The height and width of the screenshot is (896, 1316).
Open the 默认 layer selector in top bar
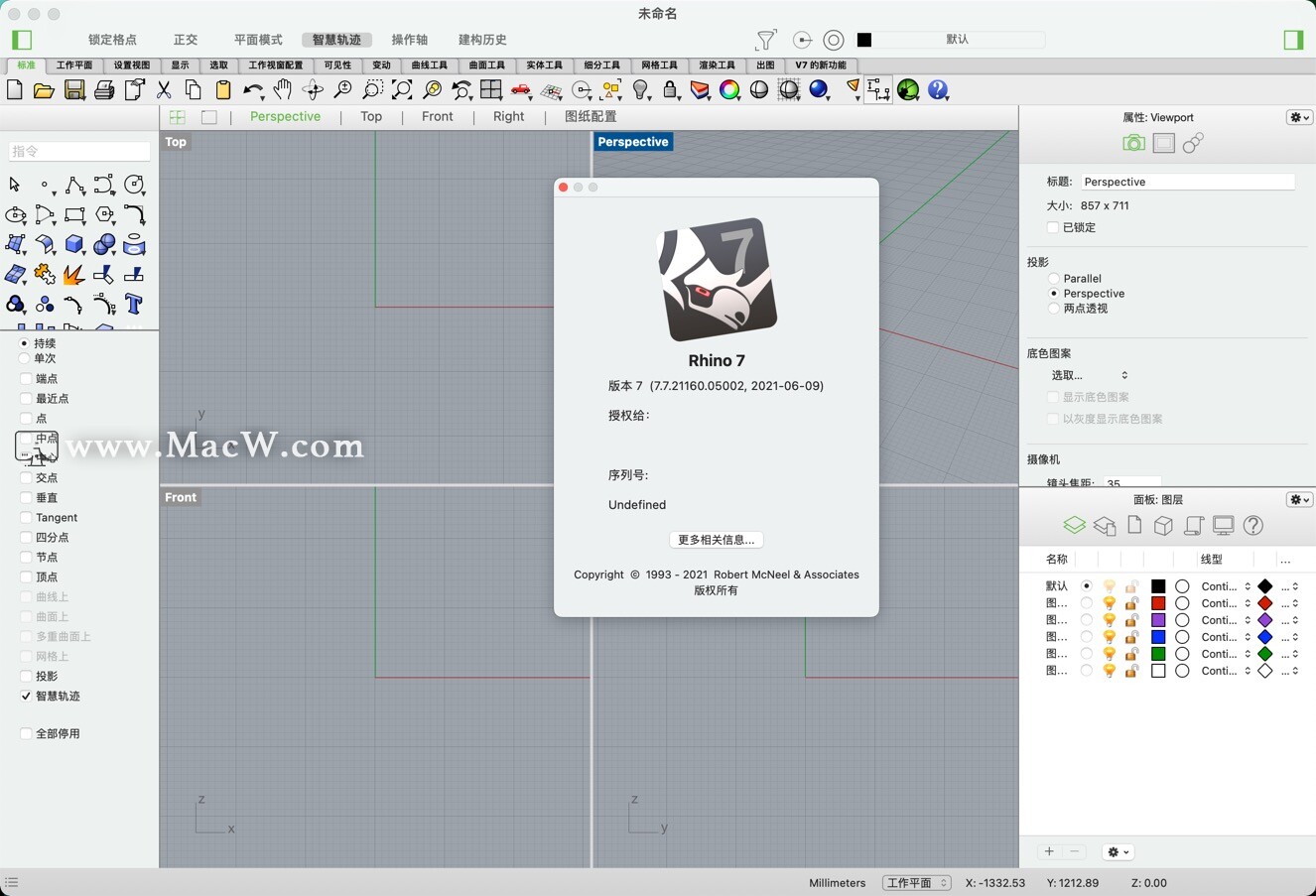(x=950, y=40)
